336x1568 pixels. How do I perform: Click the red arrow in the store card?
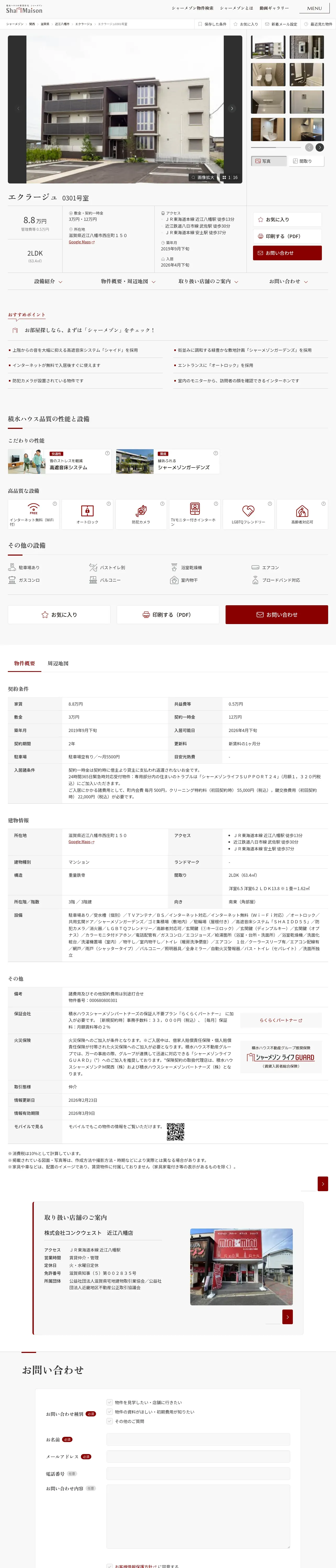[288, 1317]
